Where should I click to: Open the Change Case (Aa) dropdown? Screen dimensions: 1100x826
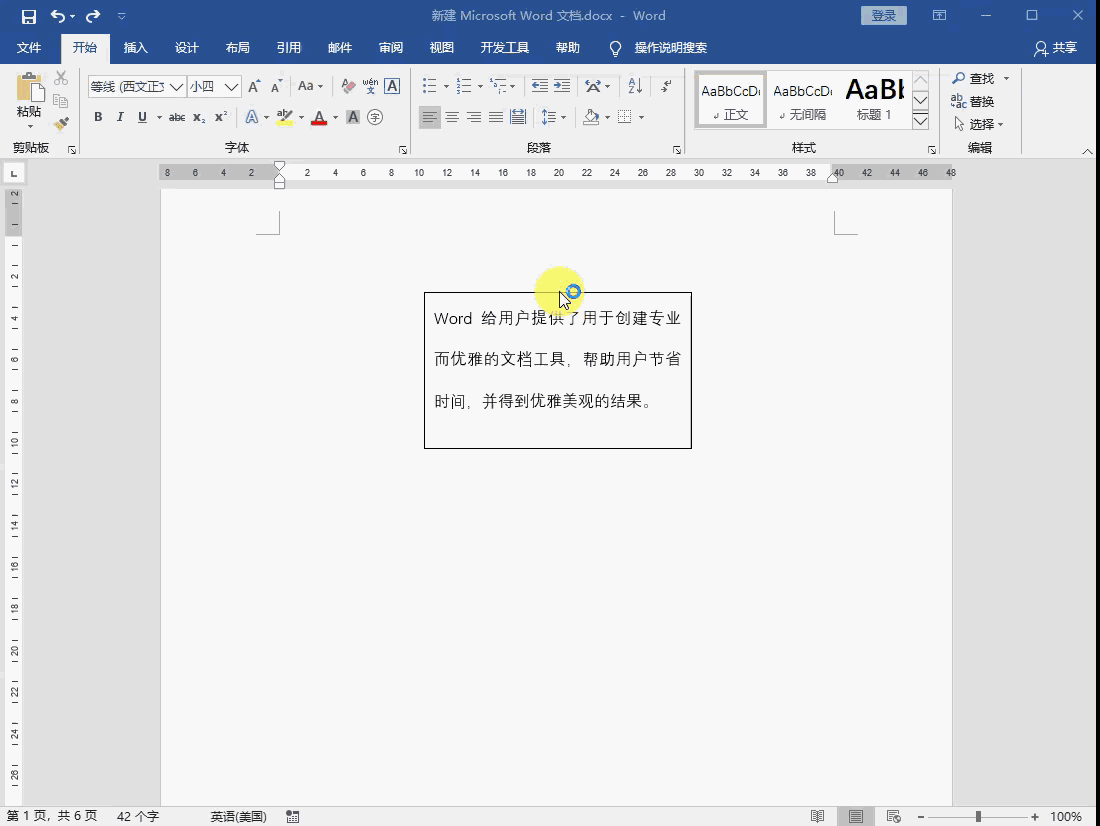coord(310,86)
